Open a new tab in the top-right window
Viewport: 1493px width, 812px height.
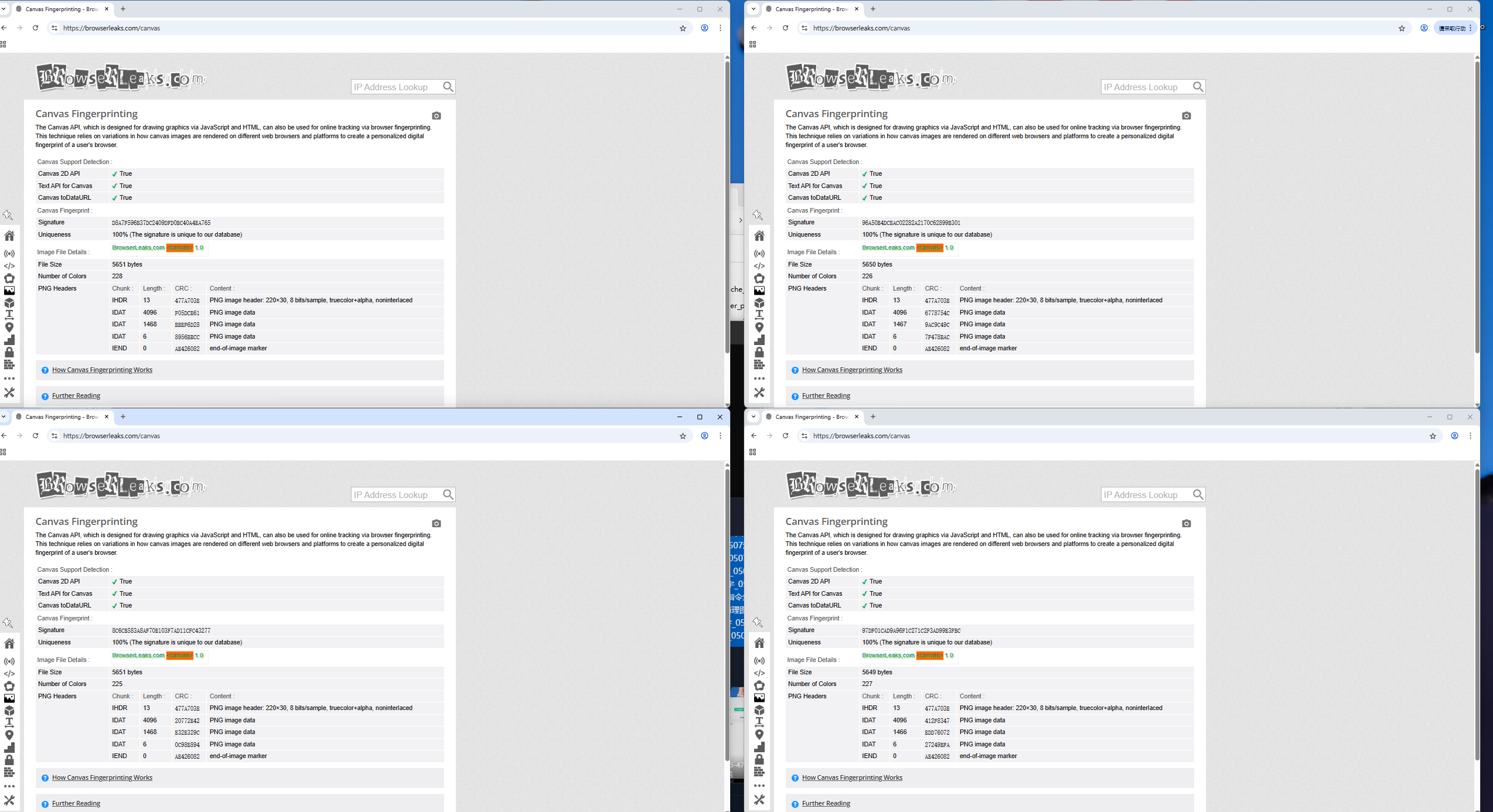[873, 9]
